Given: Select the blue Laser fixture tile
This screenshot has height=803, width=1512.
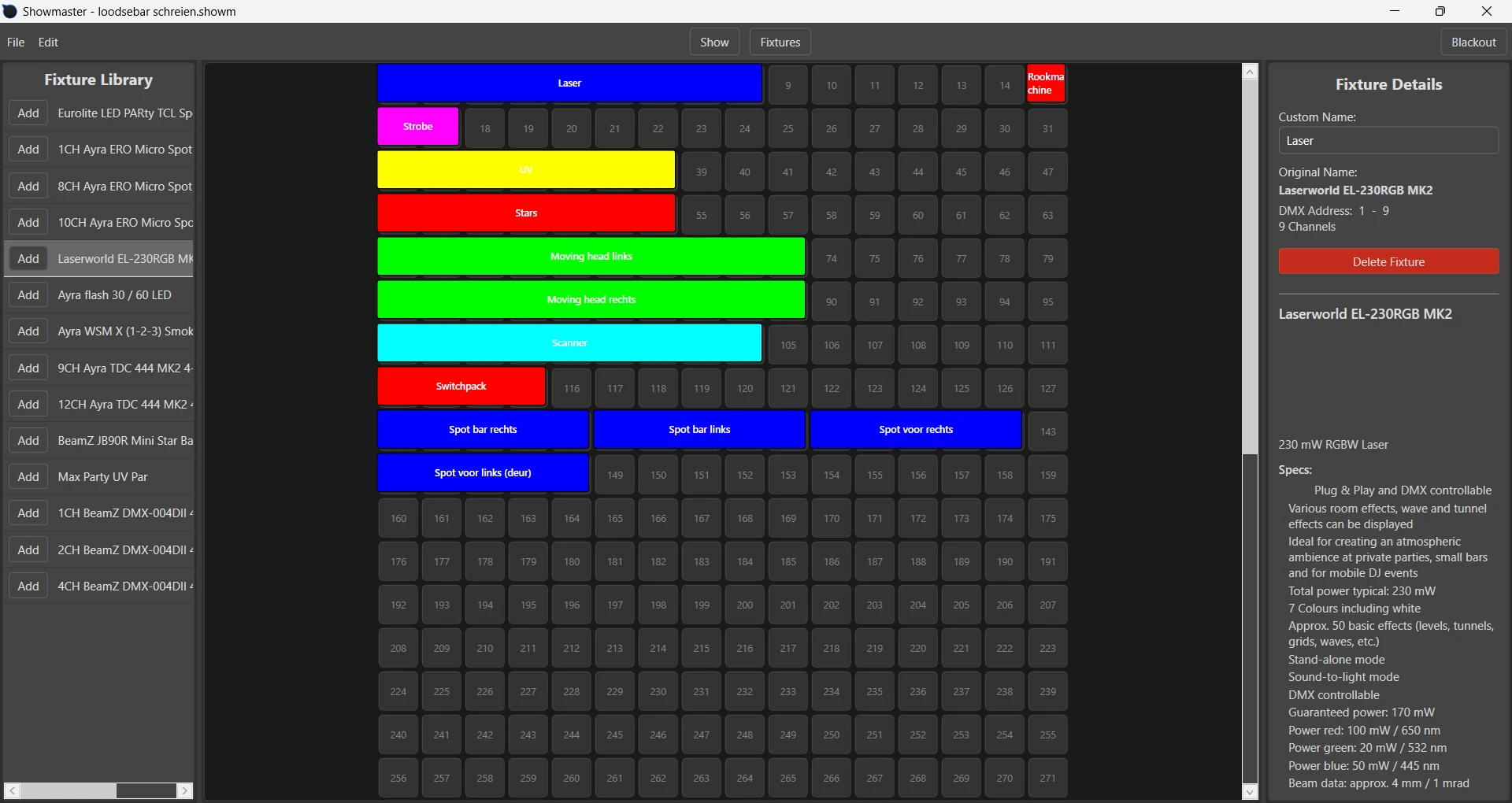Looking at the screenshot, I should click(x=569, y=83).
